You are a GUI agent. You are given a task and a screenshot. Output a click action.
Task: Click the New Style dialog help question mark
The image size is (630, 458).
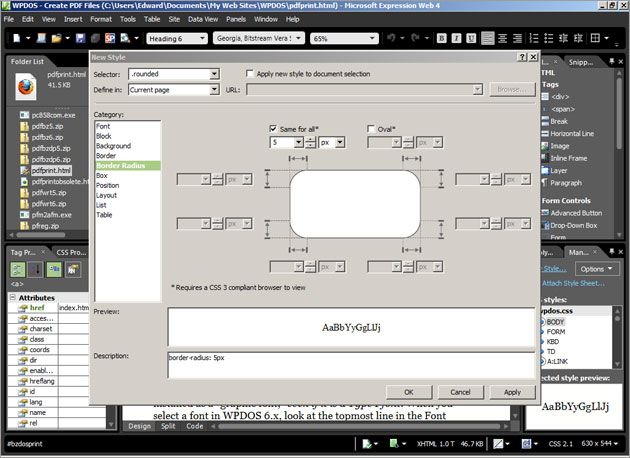click(x=522, y=57)
